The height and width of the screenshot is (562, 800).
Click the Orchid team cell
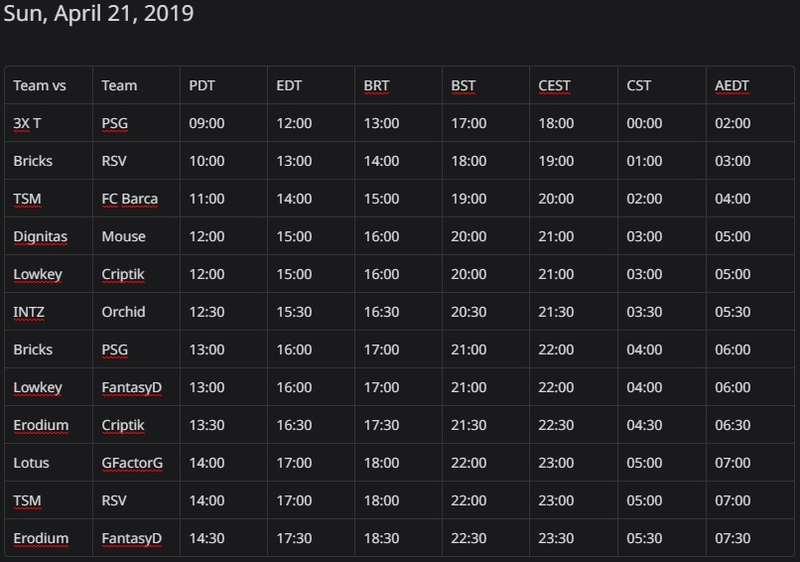coord(136,312)
